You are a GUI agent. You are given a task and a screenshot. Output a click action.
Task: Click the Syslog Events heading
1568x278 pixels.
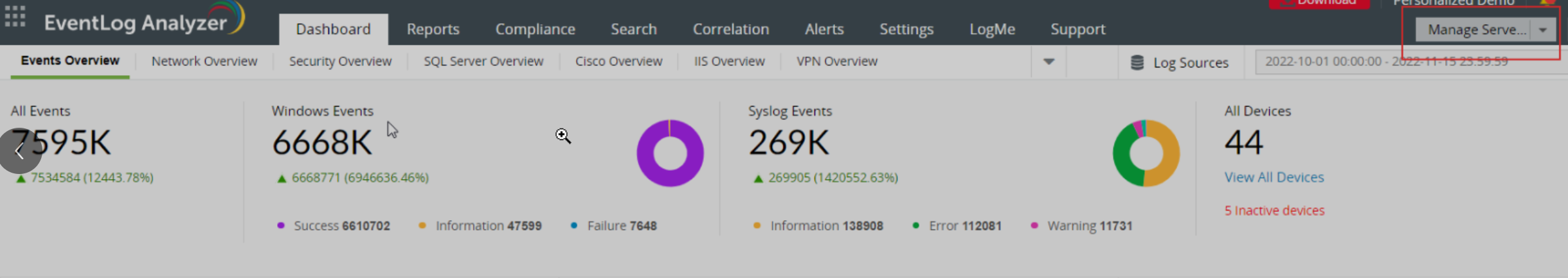pos(789,111)
